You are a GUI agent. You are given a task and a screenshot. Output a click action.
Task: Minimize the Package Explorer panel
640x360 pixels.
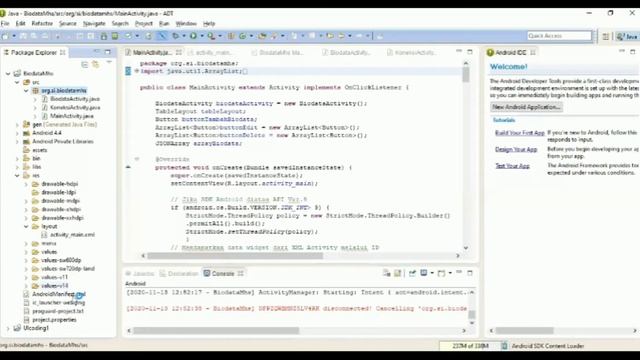coord(96,52)
